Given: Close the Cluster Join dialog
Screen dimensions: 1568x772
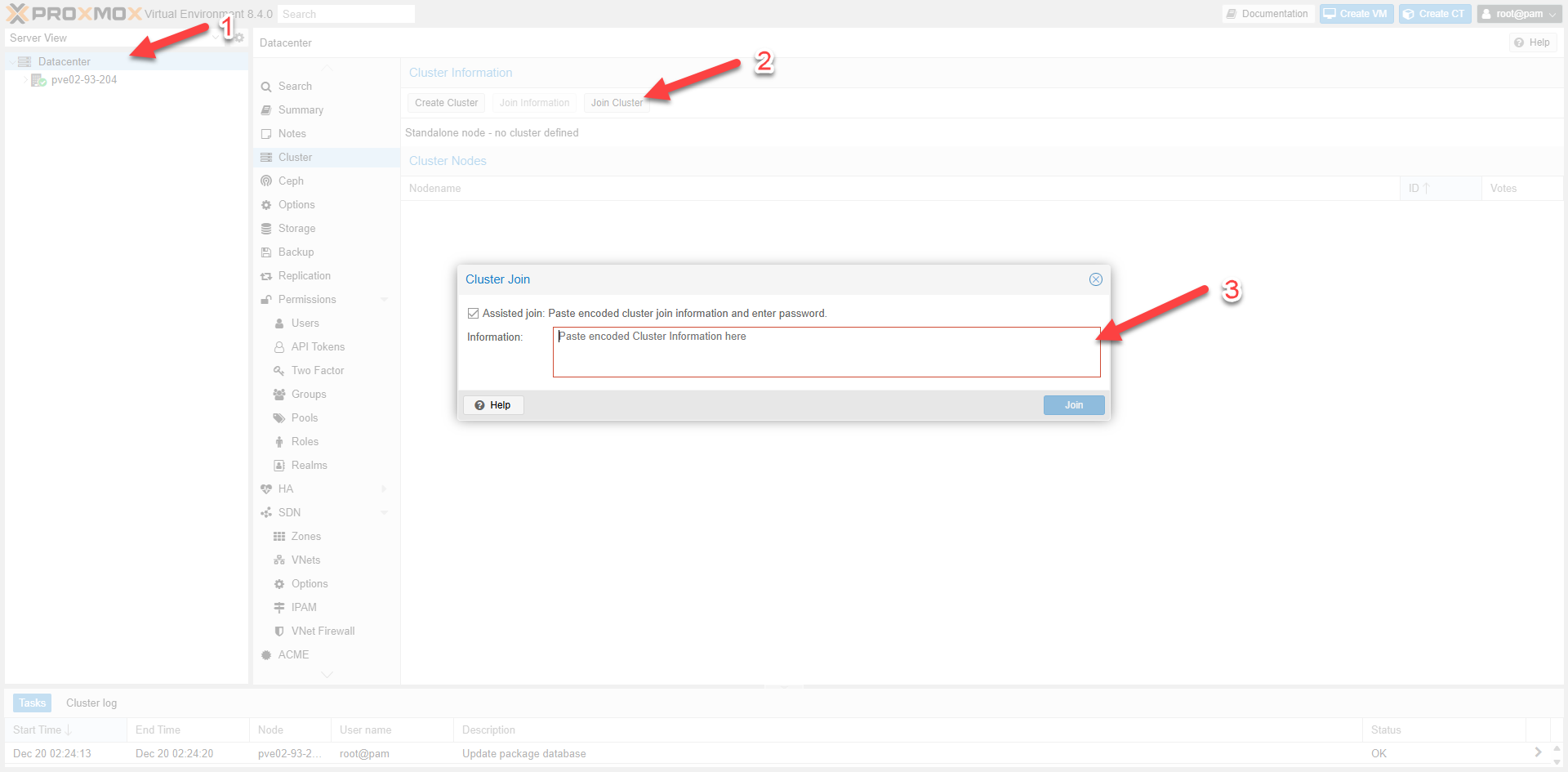Looking at the screenshot, I should (x=1095, y=279).
